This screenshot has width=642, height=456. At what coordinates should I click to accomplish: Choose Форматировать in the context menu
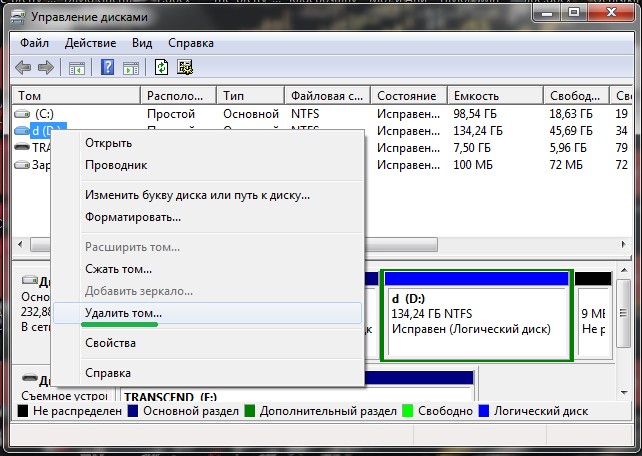click(x=208, y=217)
